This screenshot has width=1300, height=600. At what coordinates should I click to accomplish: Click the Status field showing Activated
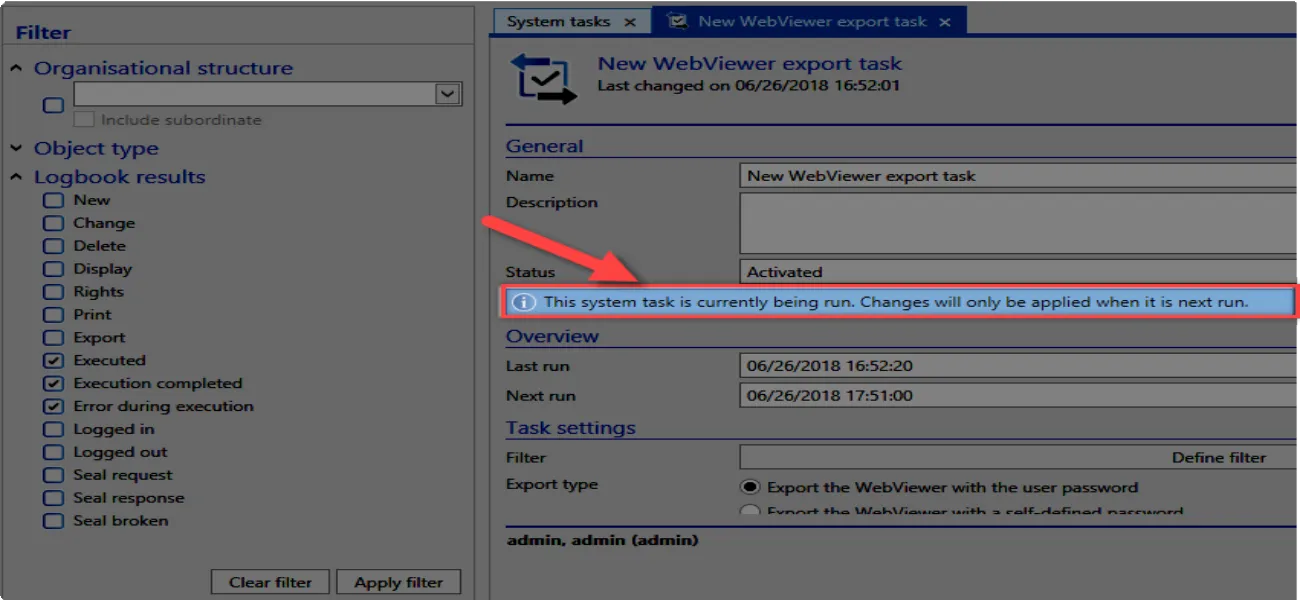pyautogui.click(x=1019, y=272)
